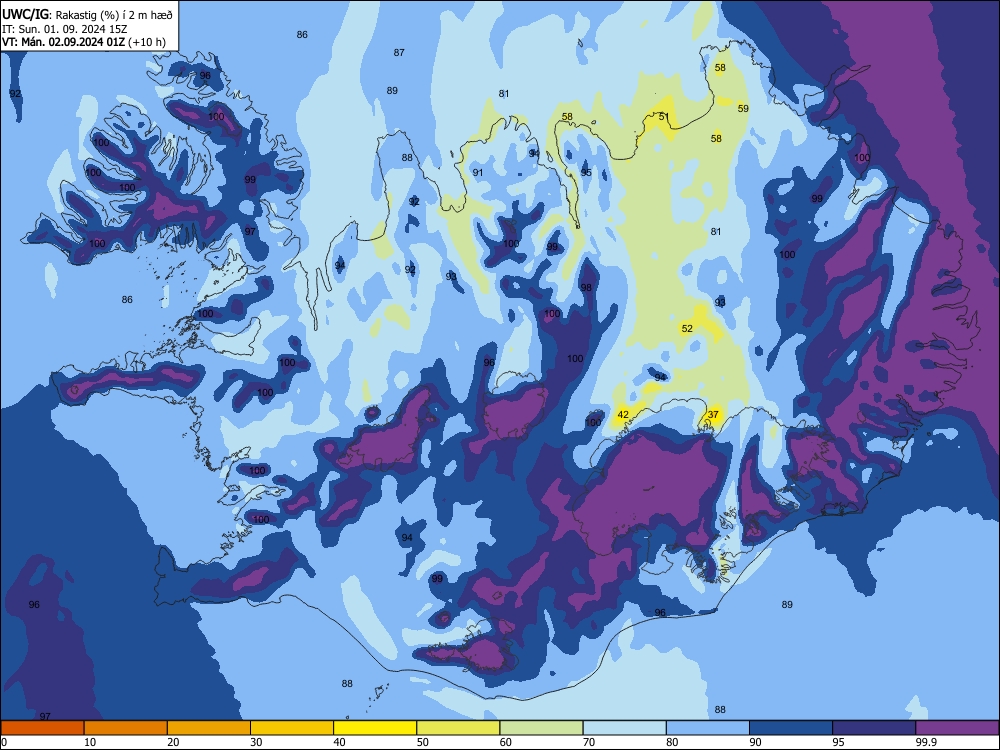Pick the pale yellow 50–60 legend swatch

click(x=458, y=728)
